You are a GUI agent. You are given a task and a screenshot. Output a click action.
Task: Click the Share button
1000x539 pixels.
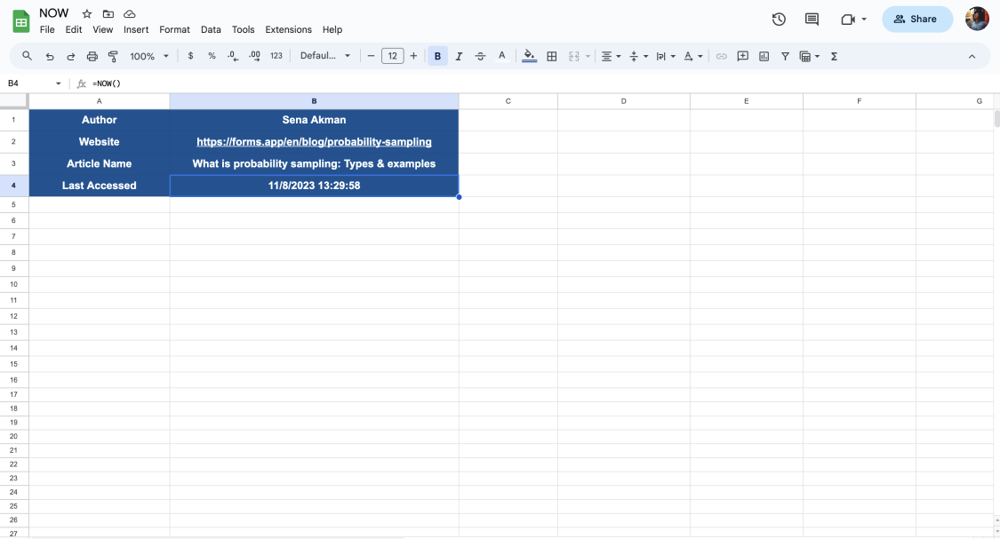[x=917, y=19]
